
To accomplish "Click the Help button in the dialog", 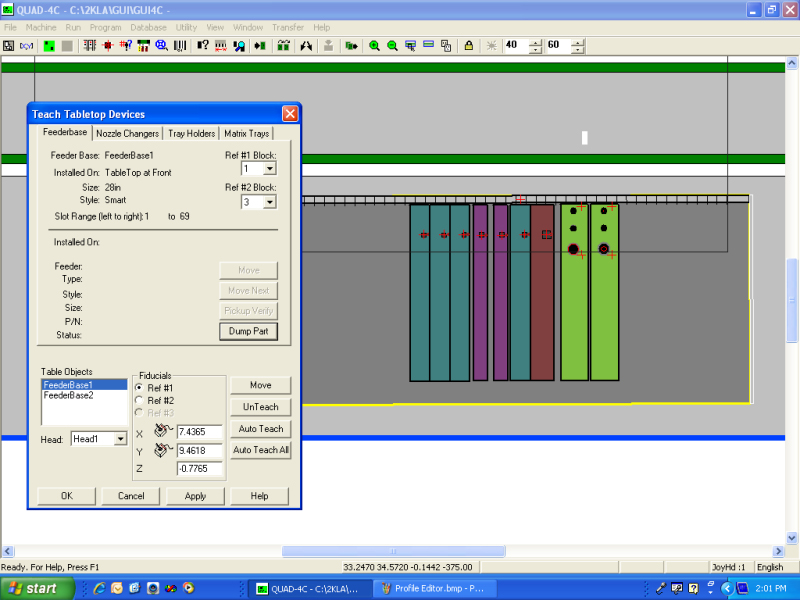I will 259,496.
